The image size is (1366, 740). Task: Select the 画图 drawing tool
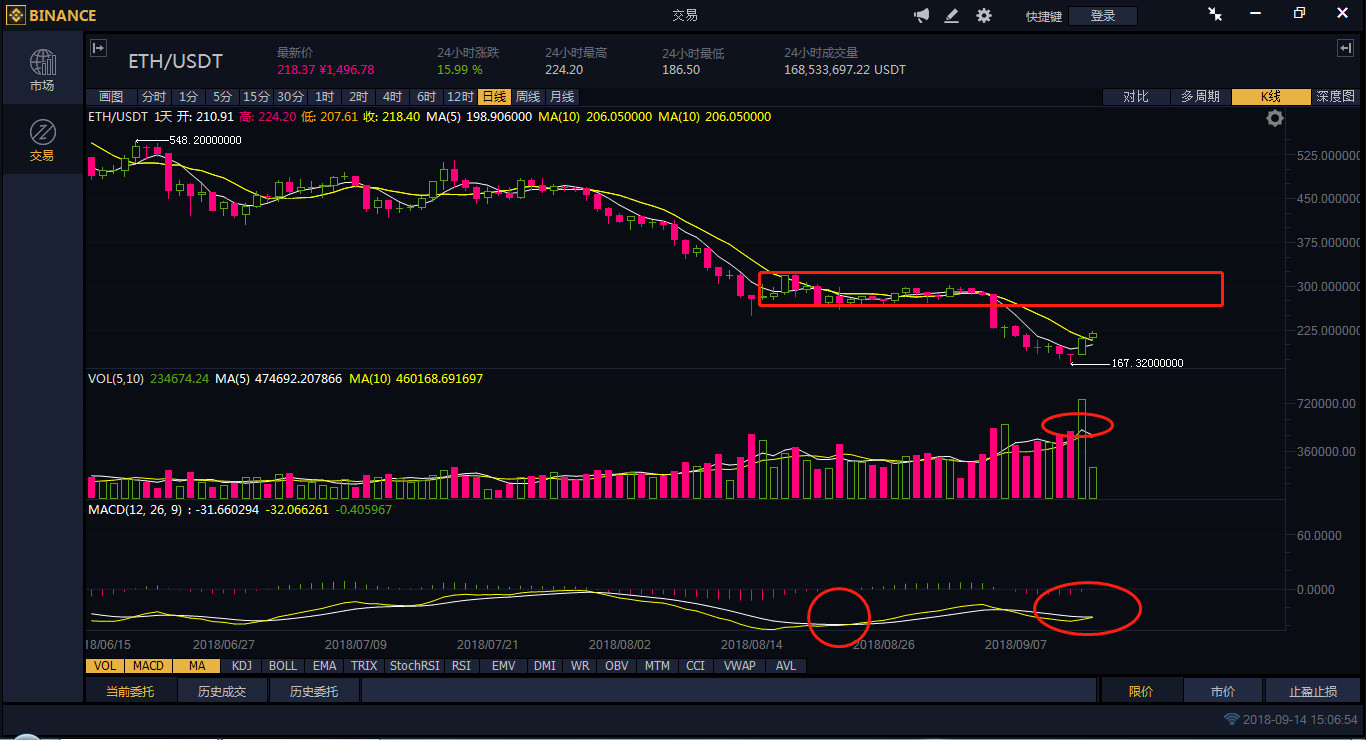(x=110, y=97)
